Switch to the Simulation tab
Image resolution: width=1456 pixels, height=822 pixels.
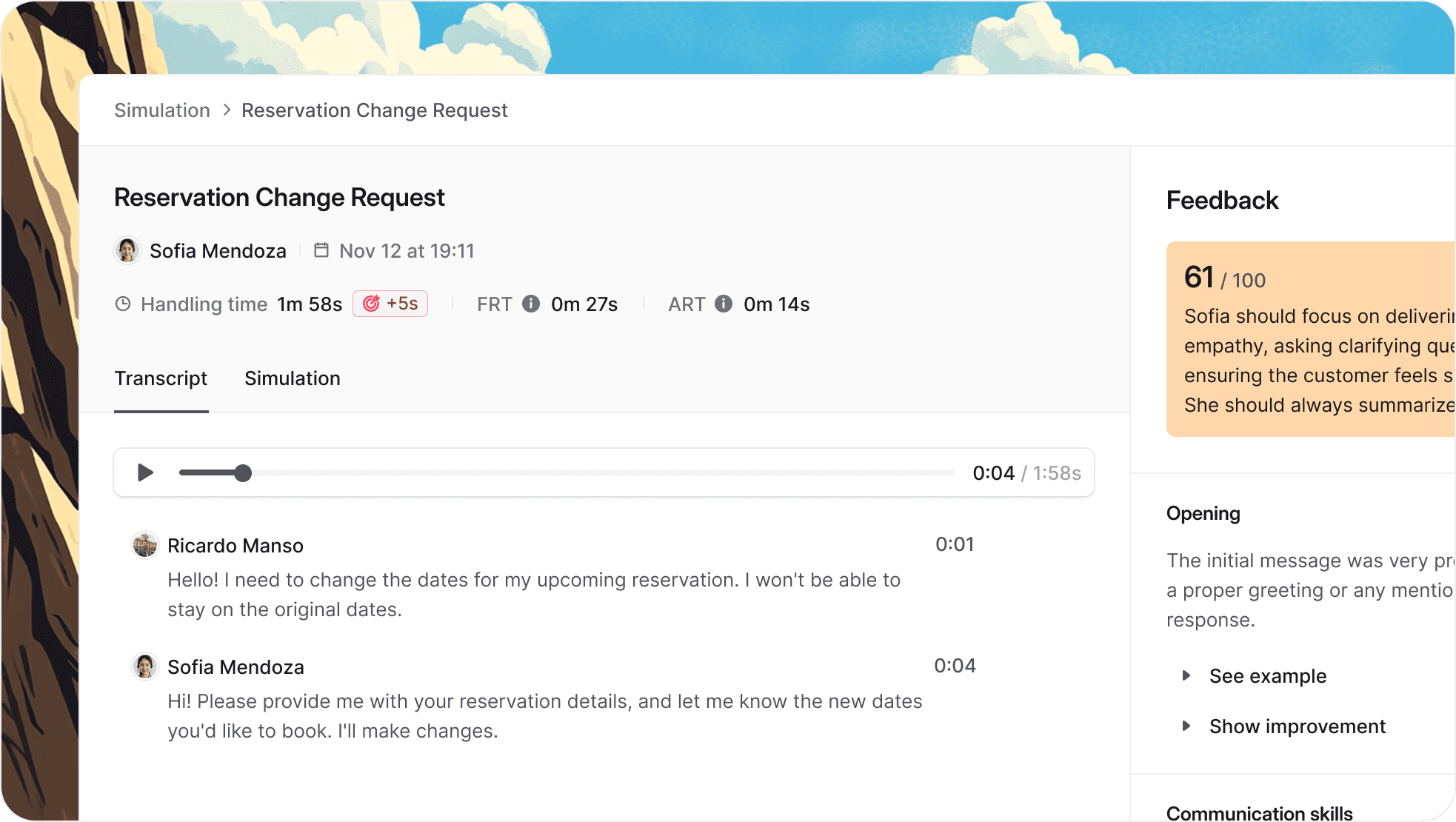[x=293, y=378]
